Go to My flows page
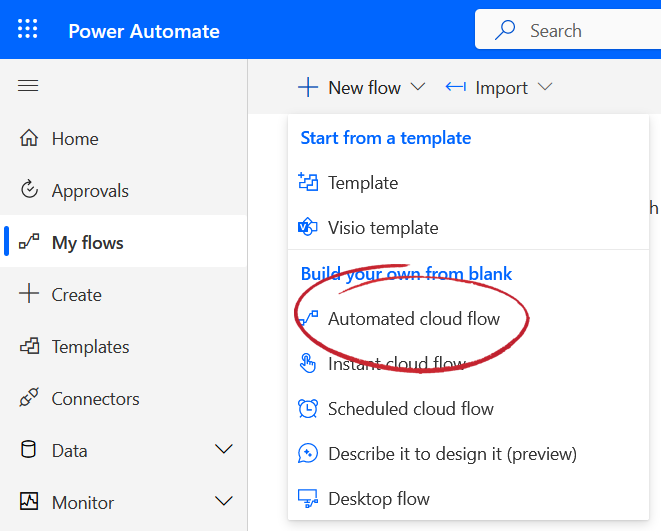 [x=88, y=243]
